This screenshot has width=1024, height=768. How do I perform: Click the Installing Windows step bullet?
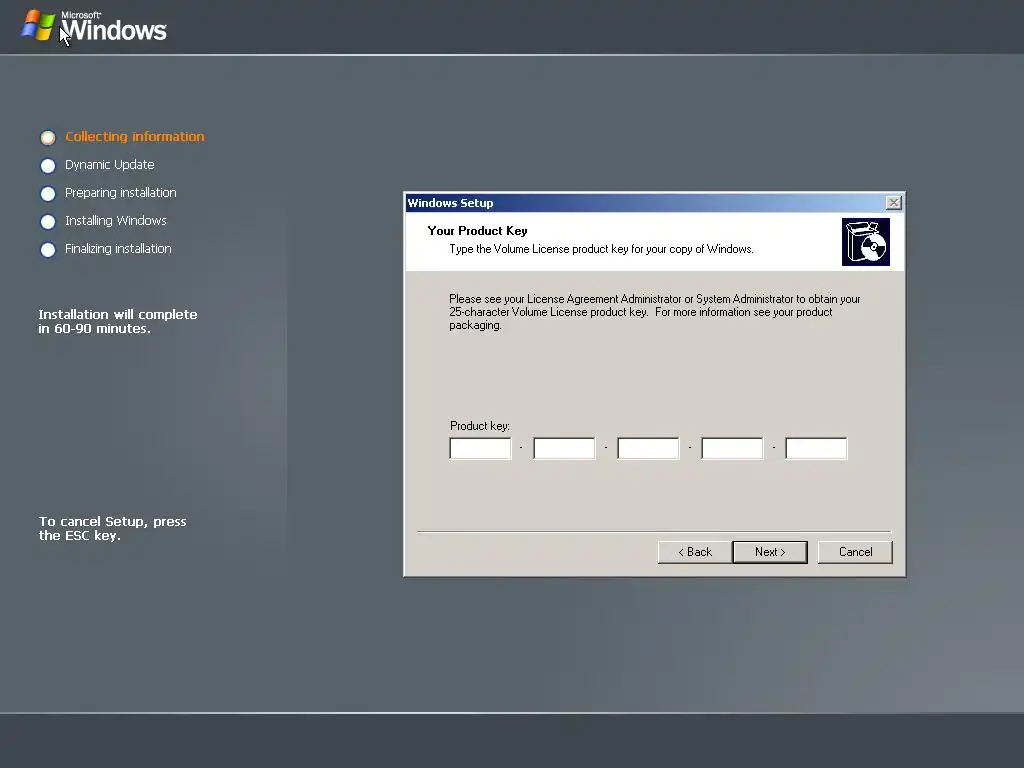48,222
